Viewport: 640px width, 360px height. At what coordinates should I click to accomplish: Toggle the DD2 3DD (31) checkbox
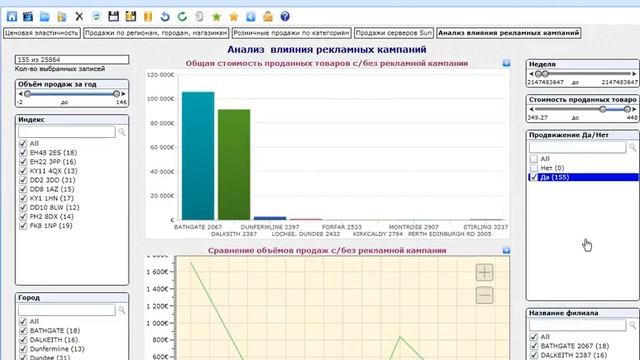23,180
